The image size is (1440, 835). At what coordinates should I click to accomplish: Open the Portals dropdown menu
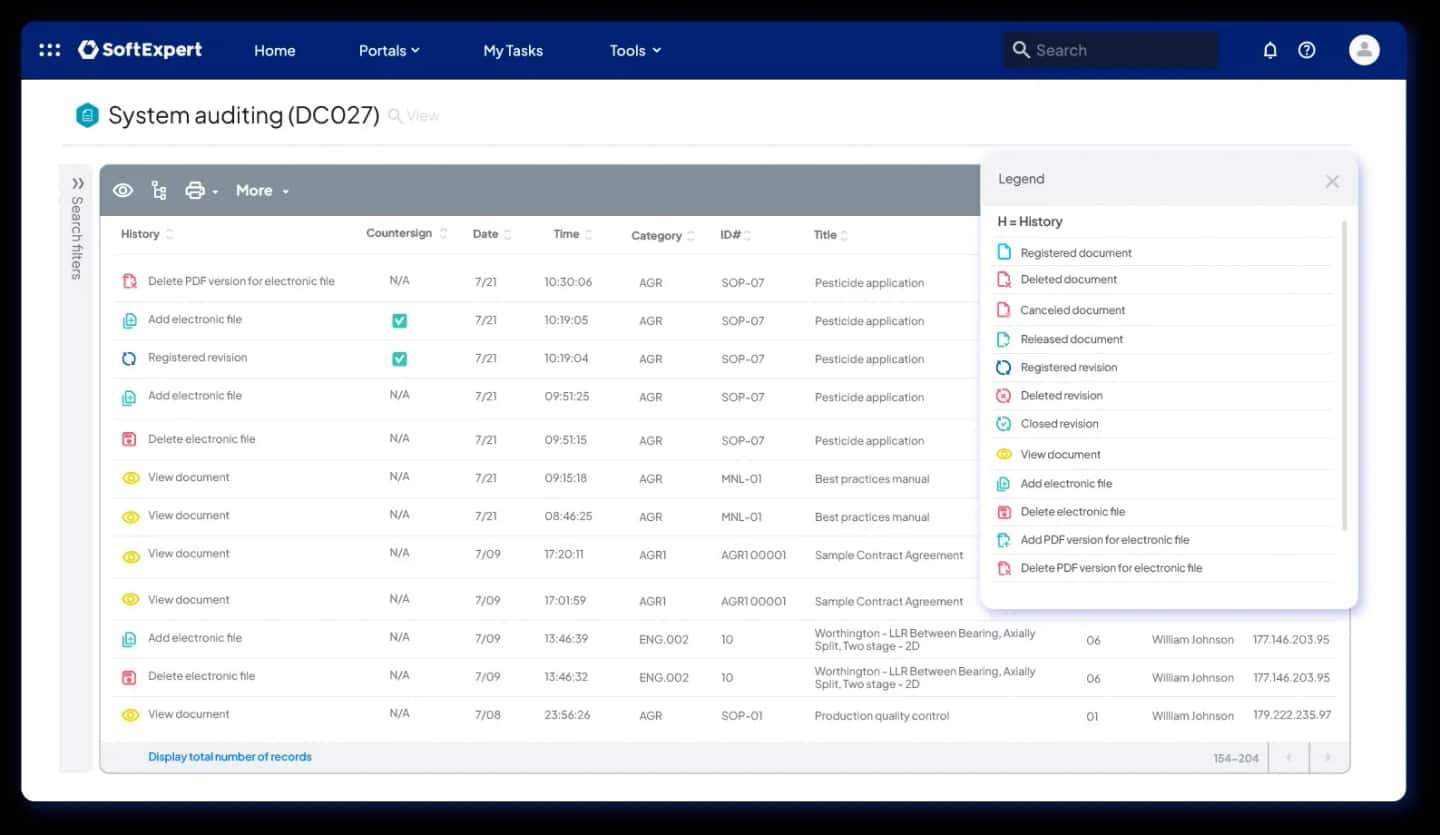(389, 50)
